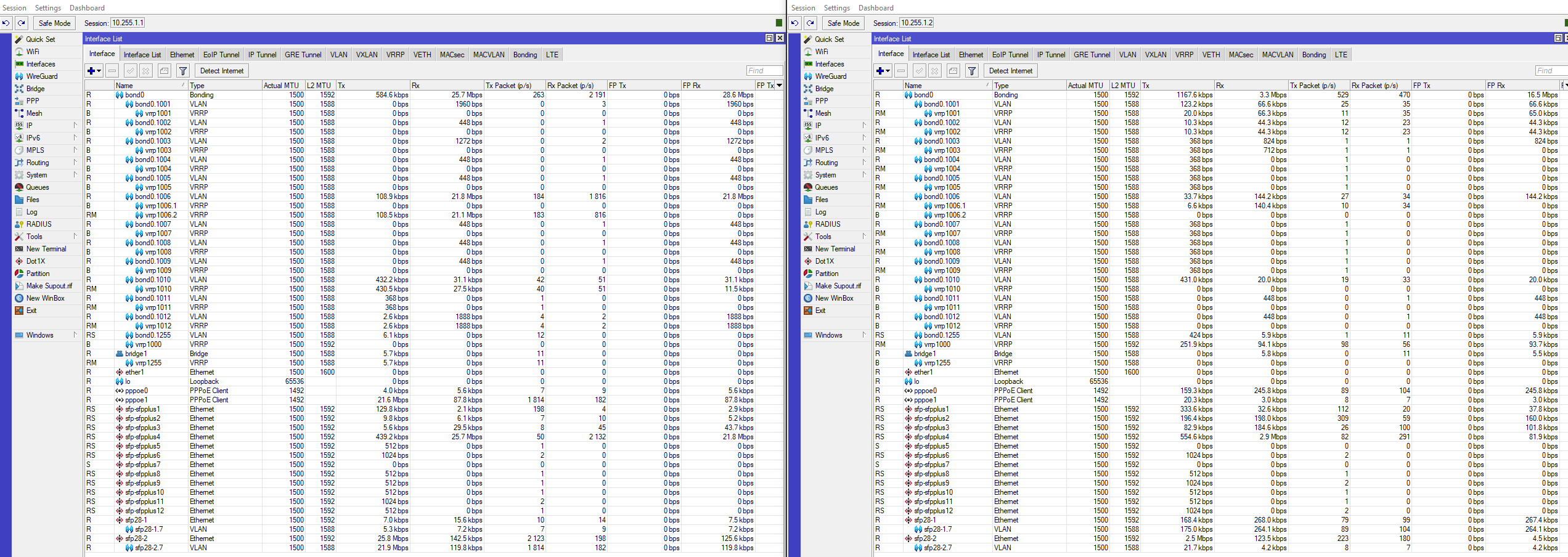1568x557 pixels.
Task: Click the filter icon in Interface toolbar
Action: tap(182, 70)
